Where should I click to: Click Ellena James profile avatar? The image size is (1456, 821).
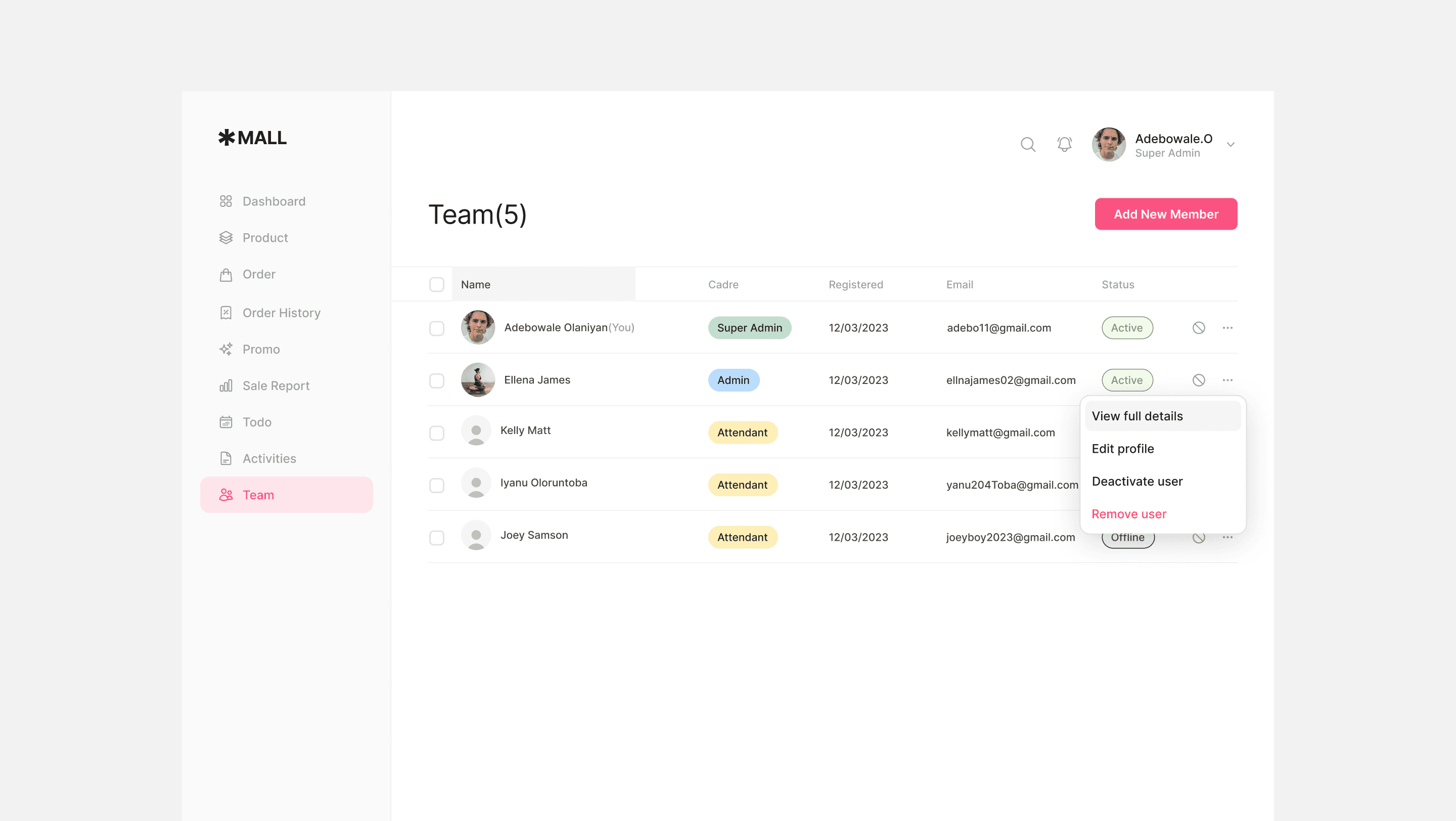point(478,380)
